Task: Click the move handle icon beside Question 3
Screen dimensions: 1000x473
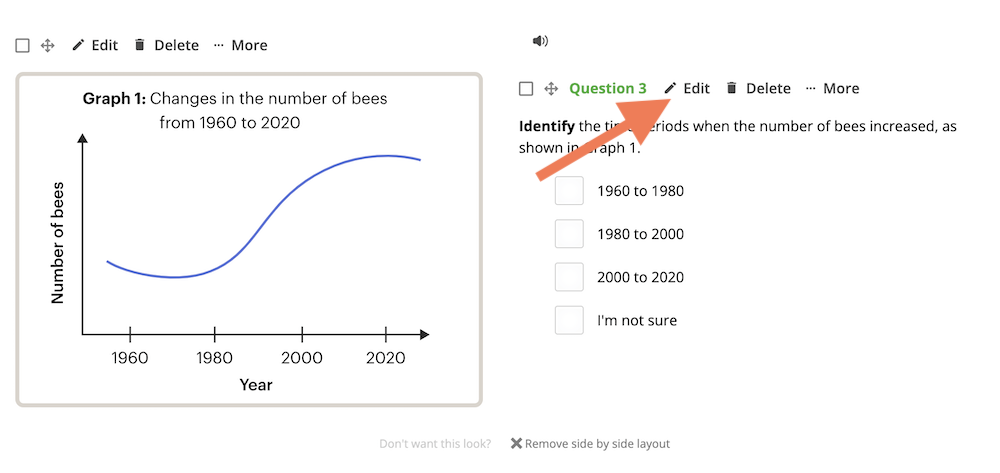Action: (551, 89)
